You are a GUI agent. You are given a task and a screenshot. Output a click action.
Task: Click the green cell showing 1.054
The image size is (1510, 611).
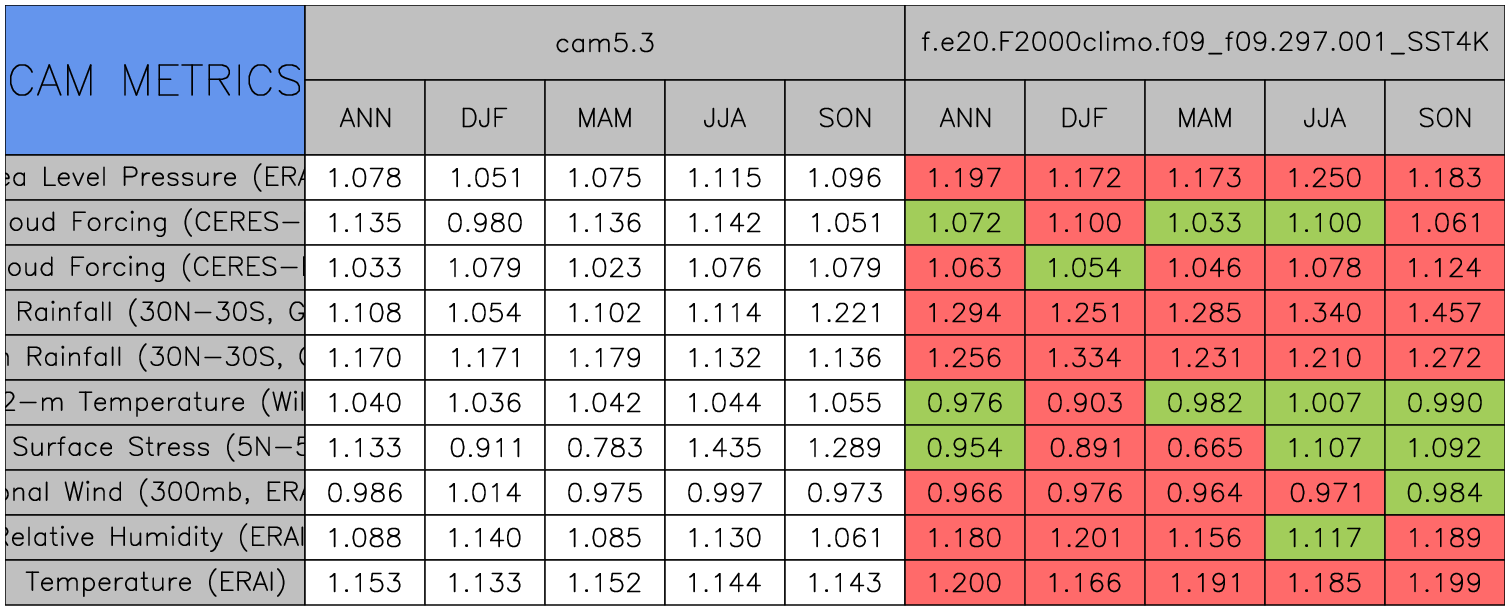coord(1084,268)
